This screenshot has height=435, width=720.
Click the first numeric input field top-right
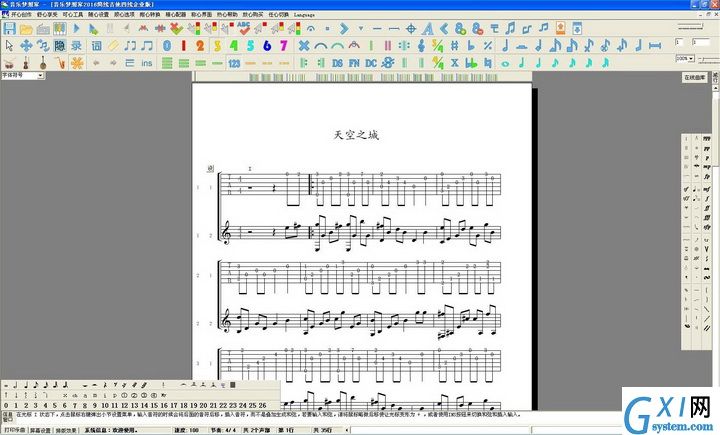(x=679, y=42)
